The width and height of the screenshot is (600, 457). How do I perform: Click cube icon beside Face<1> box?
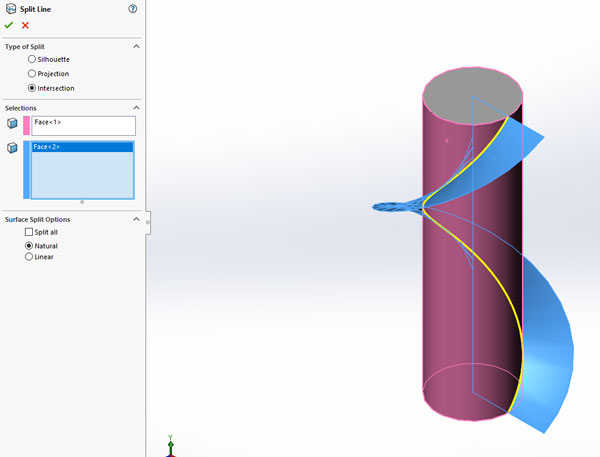pyautogui.click(x=12, y=124)
